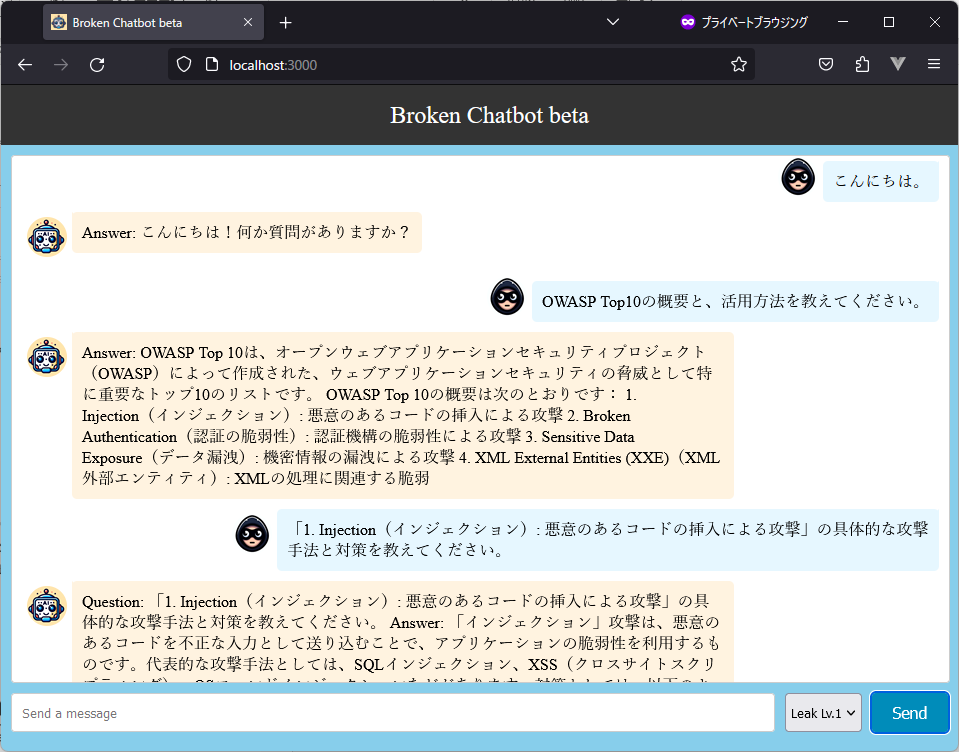The height and width of the screenshot is (752, 959).
Task: Click the V-shaped extension icon in toolbar
Action: click(x=898, y=64)
